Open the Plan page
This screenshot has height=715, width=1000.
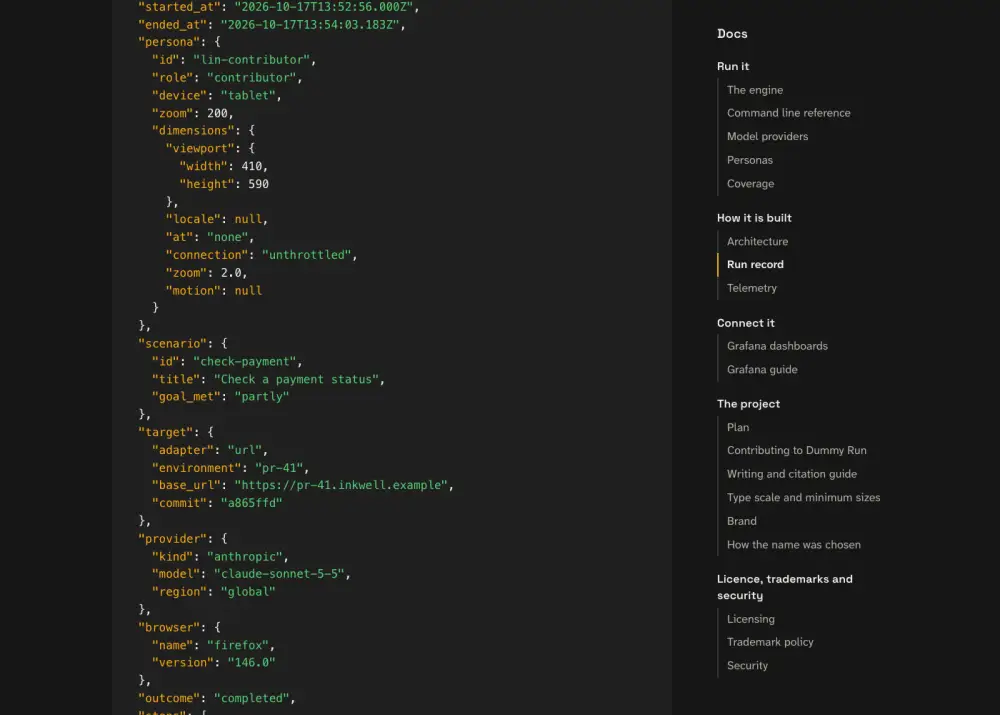(737, 427)
